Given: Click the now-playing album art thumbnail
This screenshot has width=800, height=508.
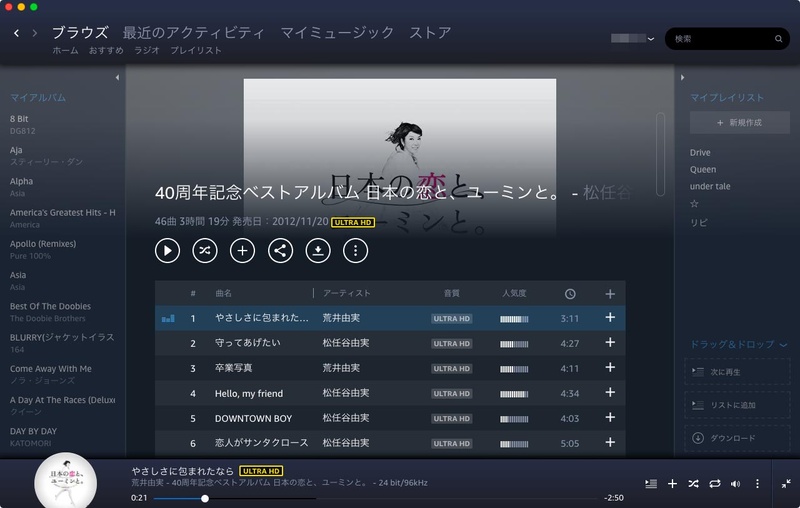Looking at the screenshot, I should 65,480.
